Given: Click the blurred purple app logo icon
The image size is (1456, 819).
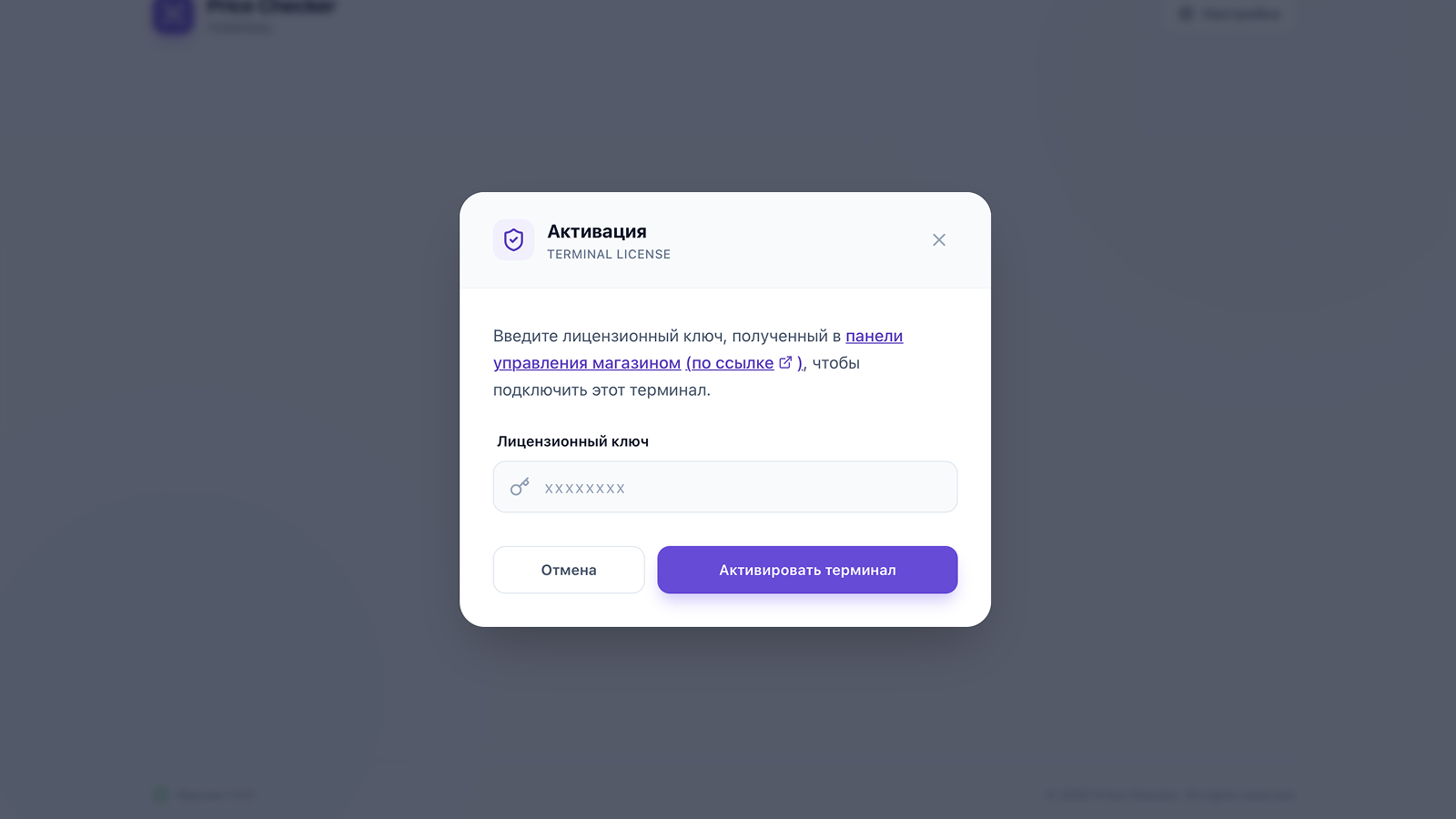Looking at the screenshot, I should 173,15.
